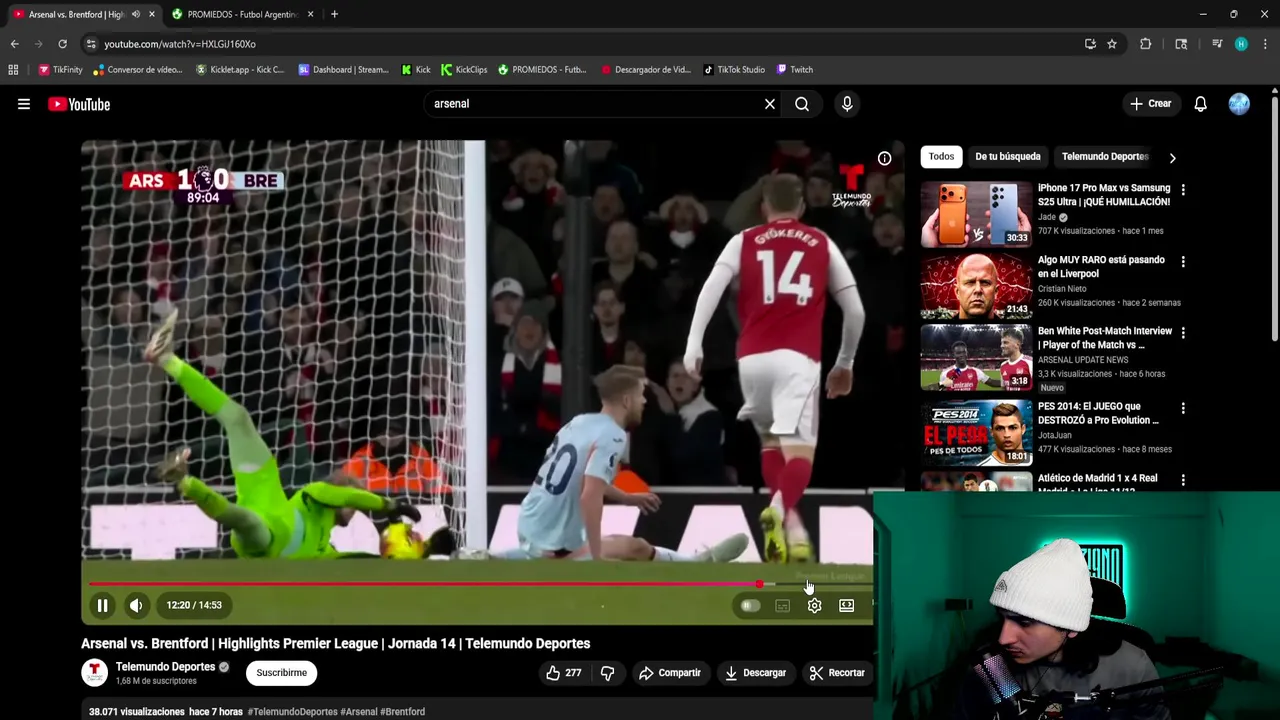Open the Dashboard Stream bookmark
1280x720 pixels.
[344, 70]
